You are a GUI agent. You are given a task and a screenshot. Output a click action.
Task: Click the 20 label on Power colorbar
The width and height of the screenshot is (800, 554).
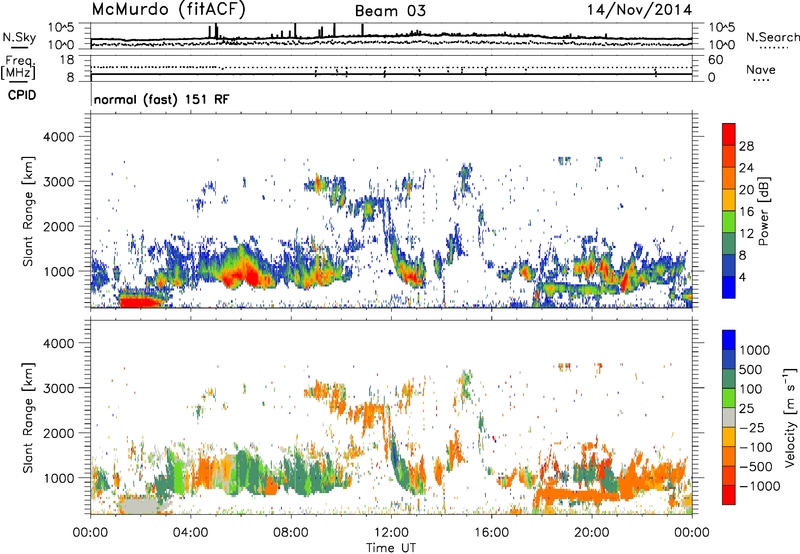(746, 190)
